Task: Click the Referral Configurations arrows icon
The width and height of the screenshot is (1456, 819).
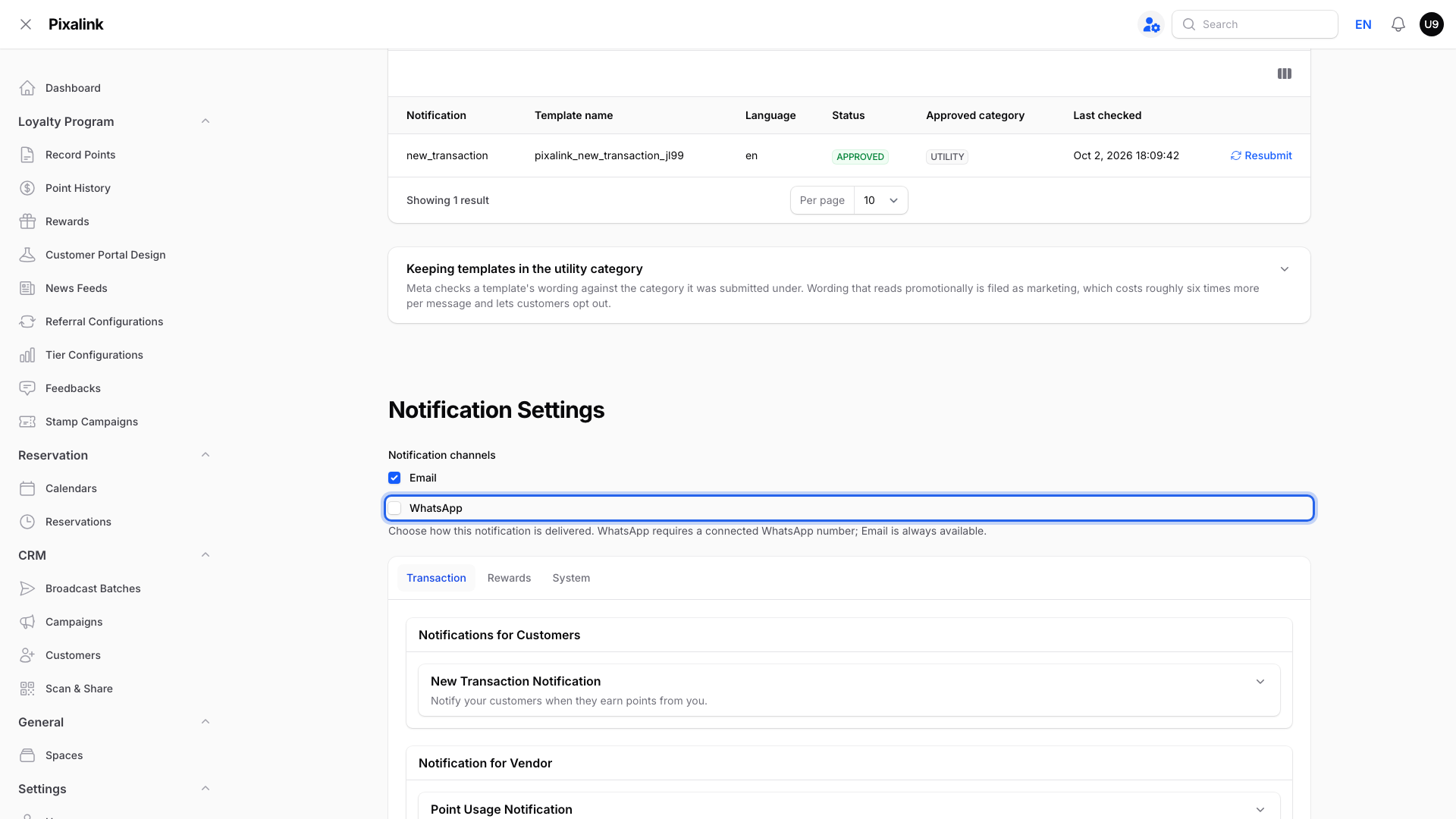Action: (27, 322)
